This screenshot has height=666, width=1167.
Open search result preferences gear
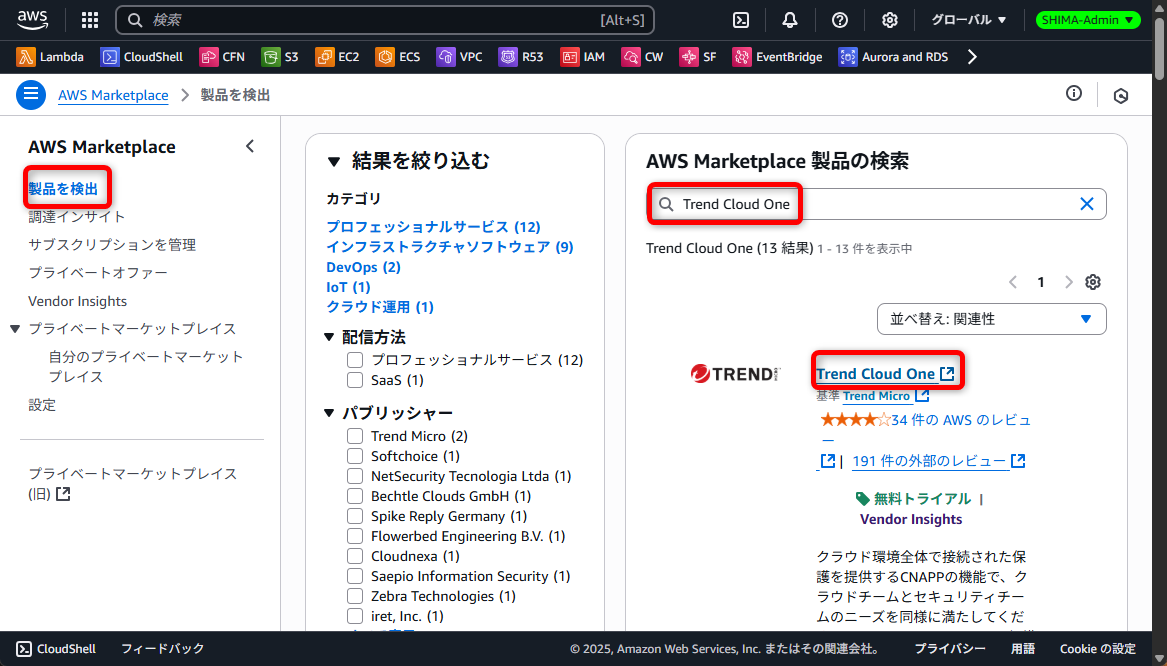tap(1093, 282)
